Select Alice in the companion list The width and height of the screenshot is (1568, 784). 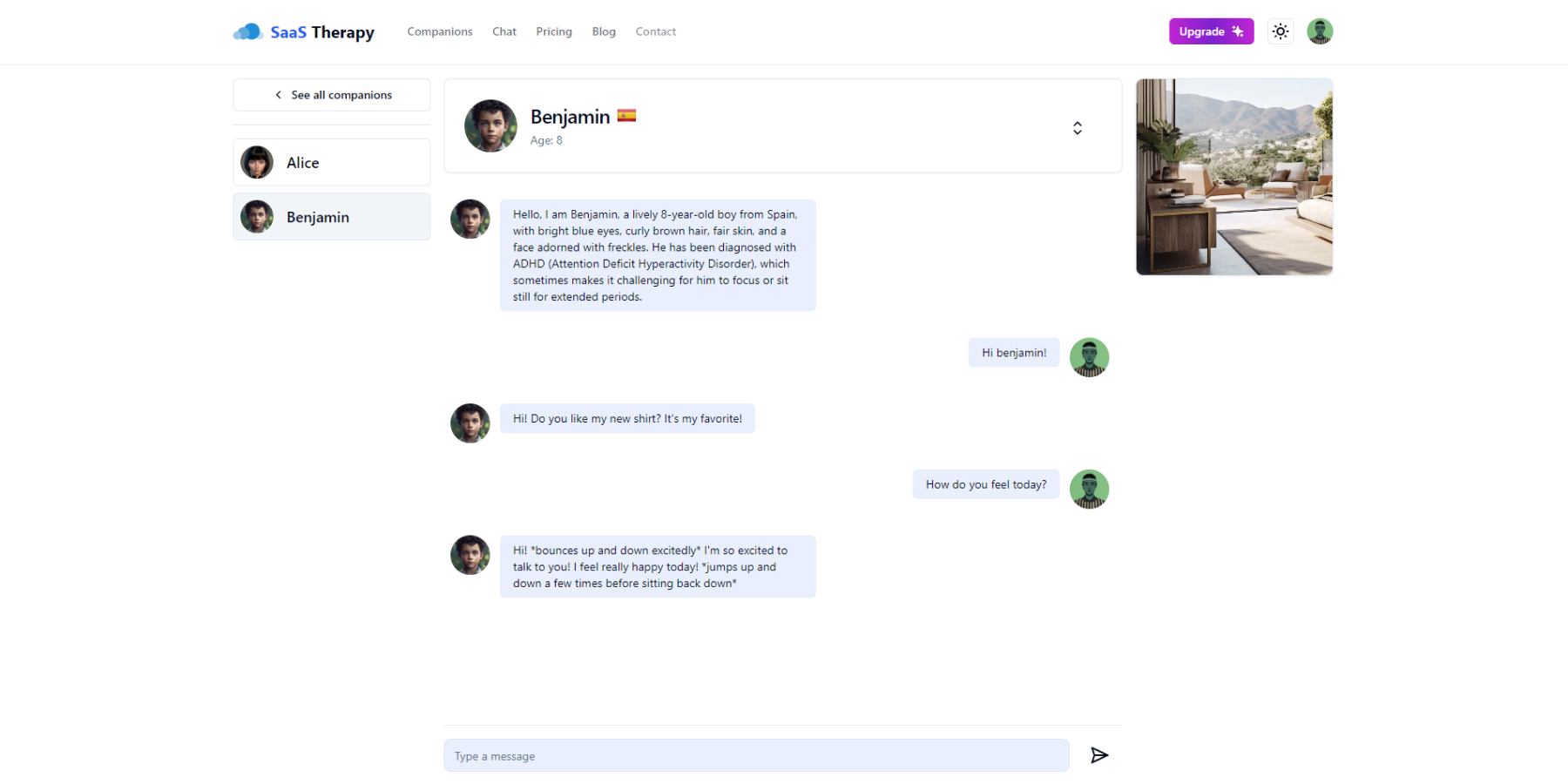pos(332,163)
